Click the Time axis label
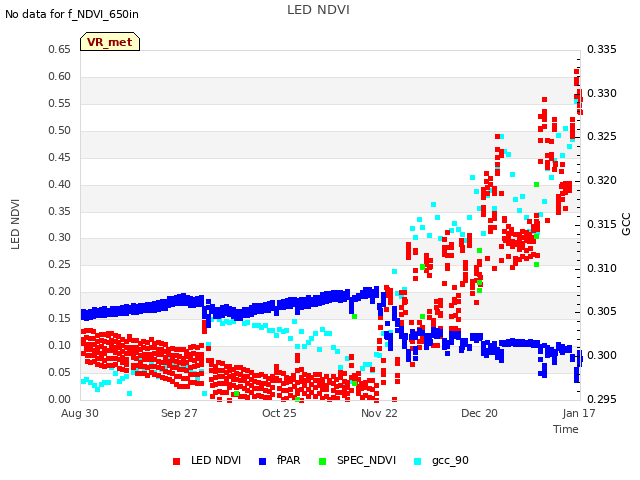Image resolution: width=640 pixels, height=480 pixels. [566, 429]
